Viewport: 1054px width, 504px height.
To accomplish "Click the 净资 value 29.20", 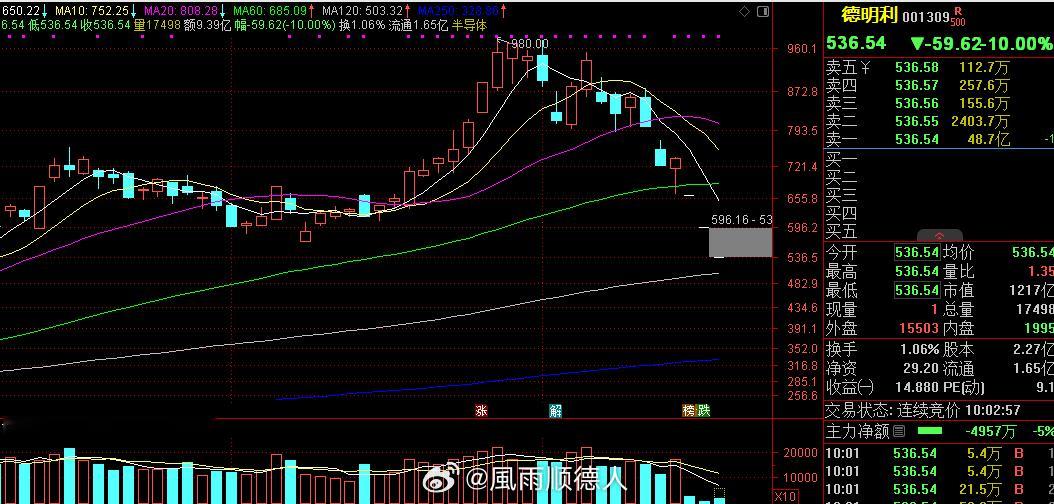I will [x=922, y=368].
